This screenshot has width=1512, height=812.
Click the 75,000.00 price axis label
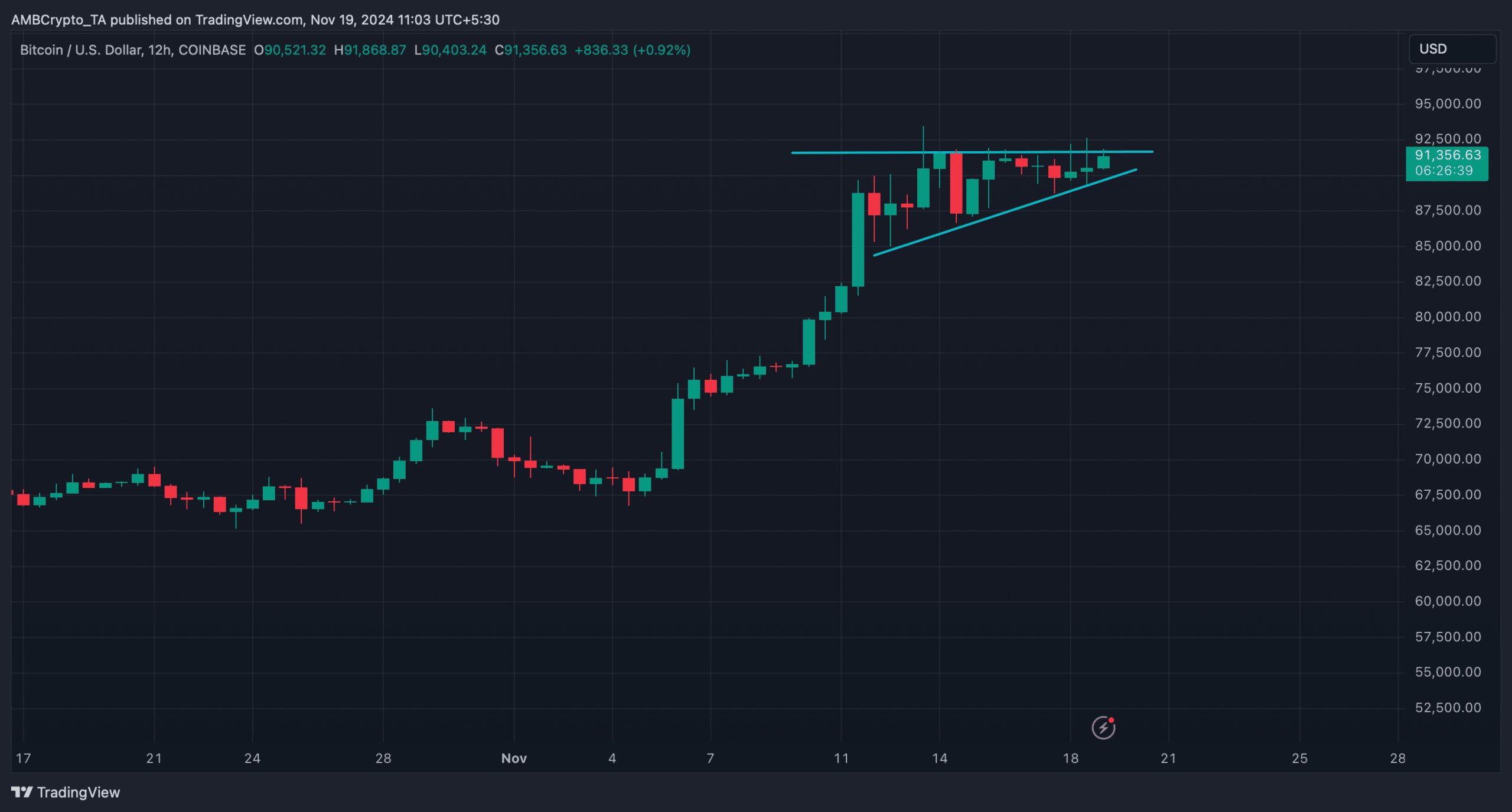[x=1448, y=388]
